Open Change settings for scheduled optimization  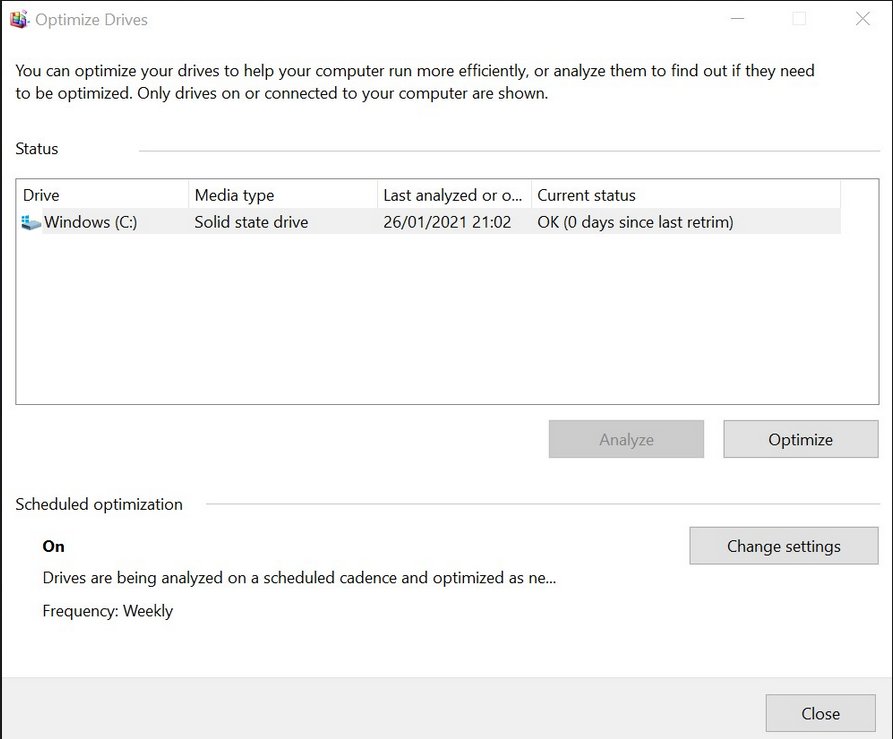[x=784, y=546]
